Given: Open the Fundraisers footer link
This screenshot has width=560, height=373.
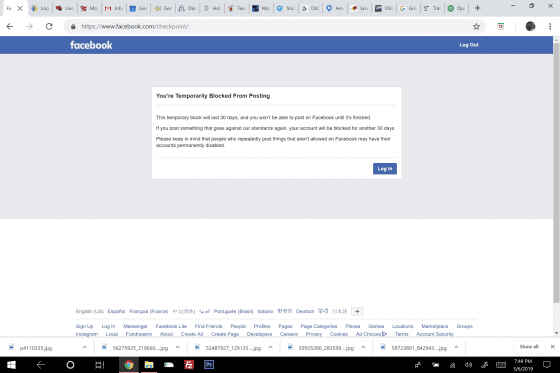Looking at the screenshot, I should (x=139, y=334).
